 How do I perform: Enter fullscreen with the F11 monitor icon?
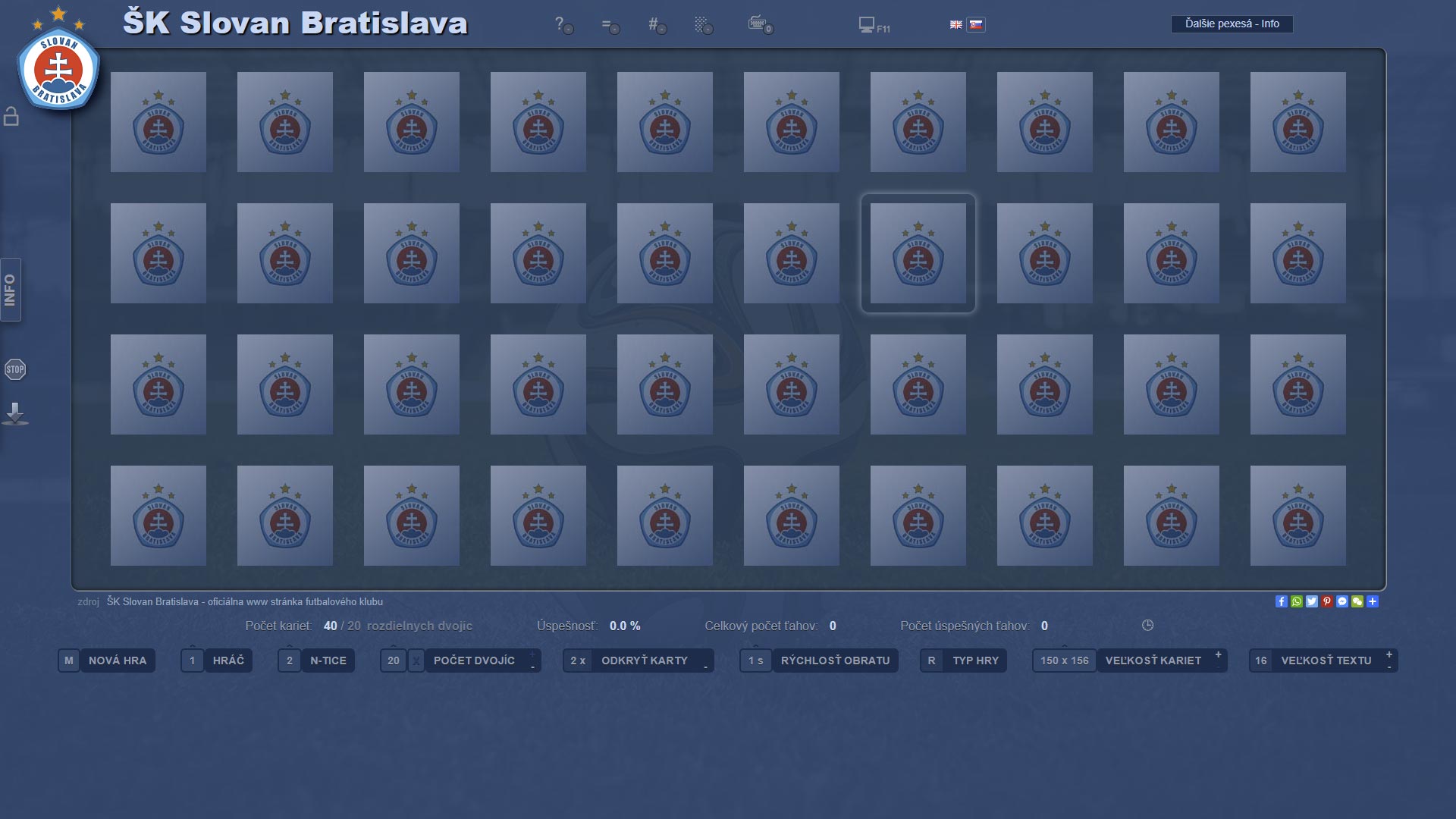[874, 25]
